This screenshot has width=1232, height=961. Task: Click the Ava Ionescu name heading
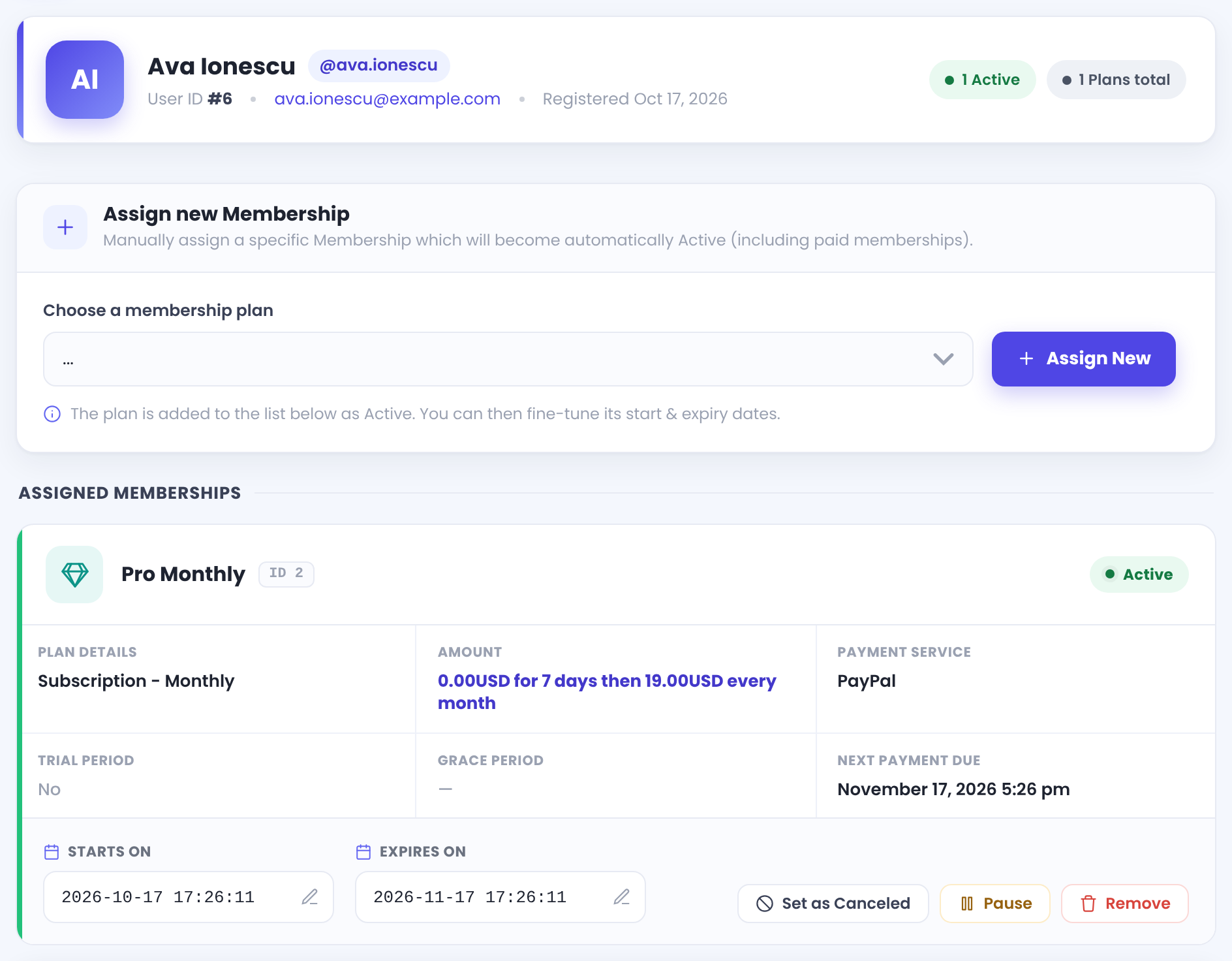tap(222, 66)
